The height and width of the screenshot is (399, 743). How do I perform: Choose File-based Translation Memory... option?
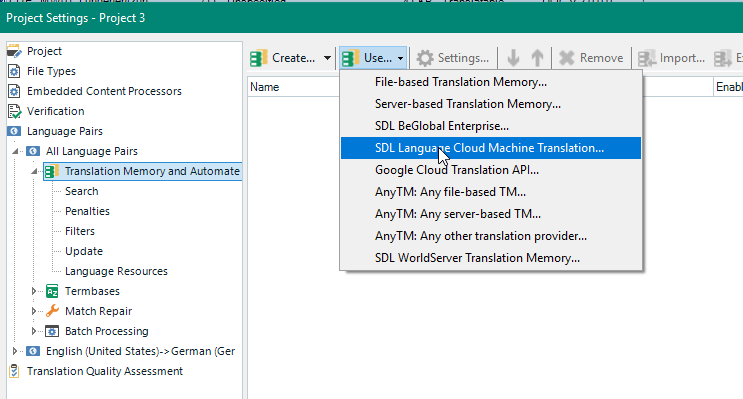point(491,82)
